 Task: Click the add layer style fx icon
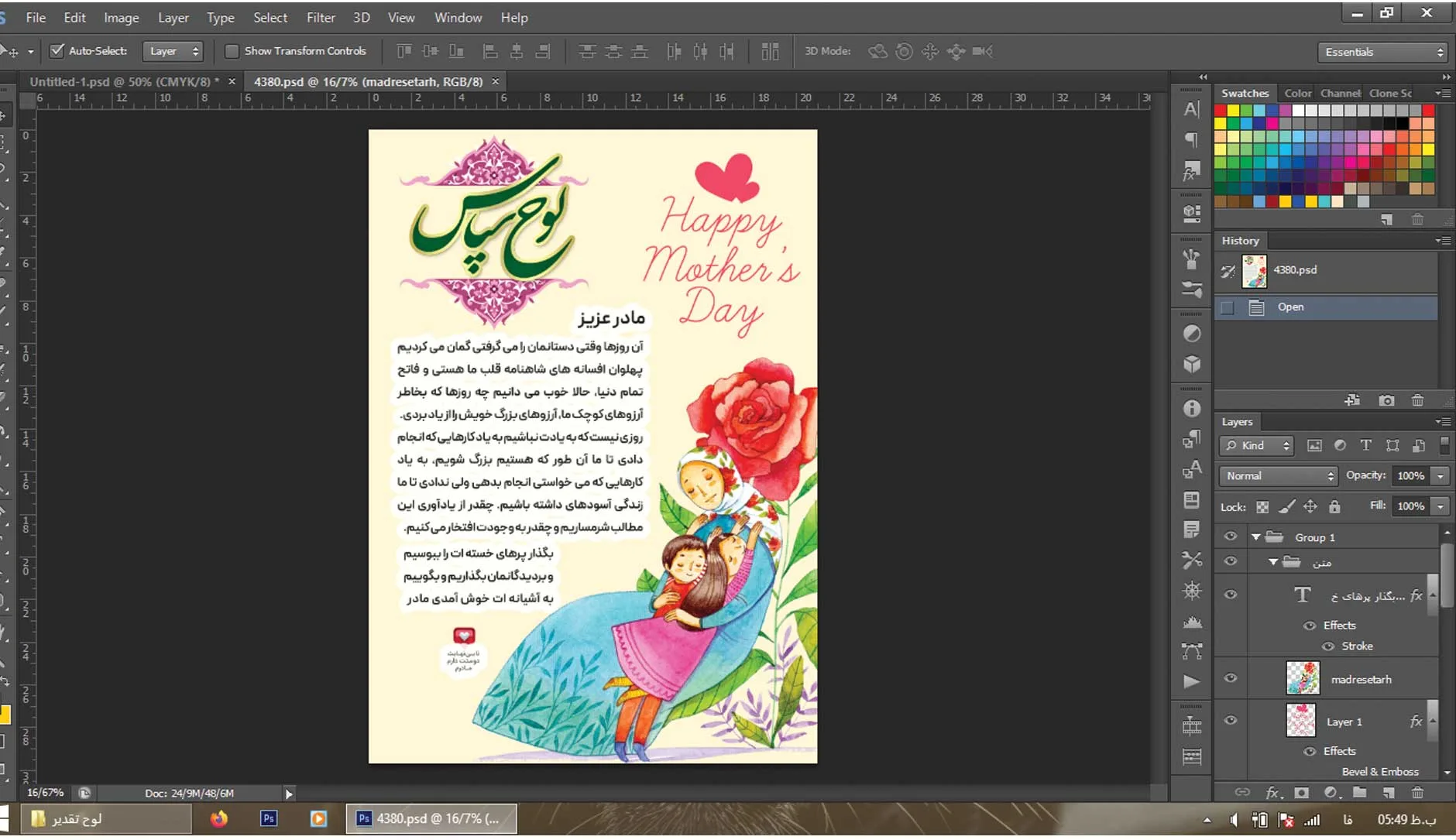(x=1272, y=792)
